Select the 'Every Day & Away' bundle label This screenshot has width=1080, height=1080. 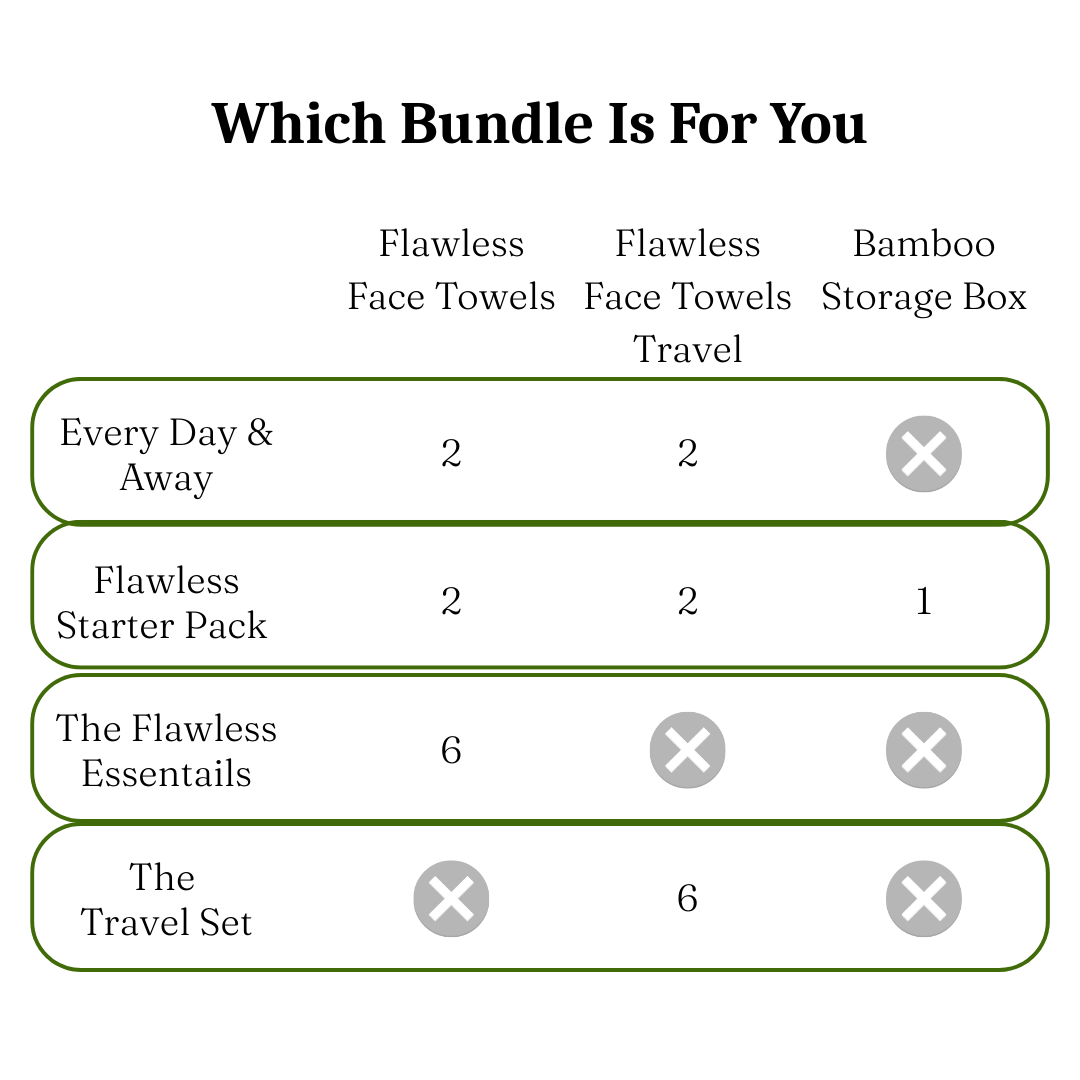click(166, 455)
